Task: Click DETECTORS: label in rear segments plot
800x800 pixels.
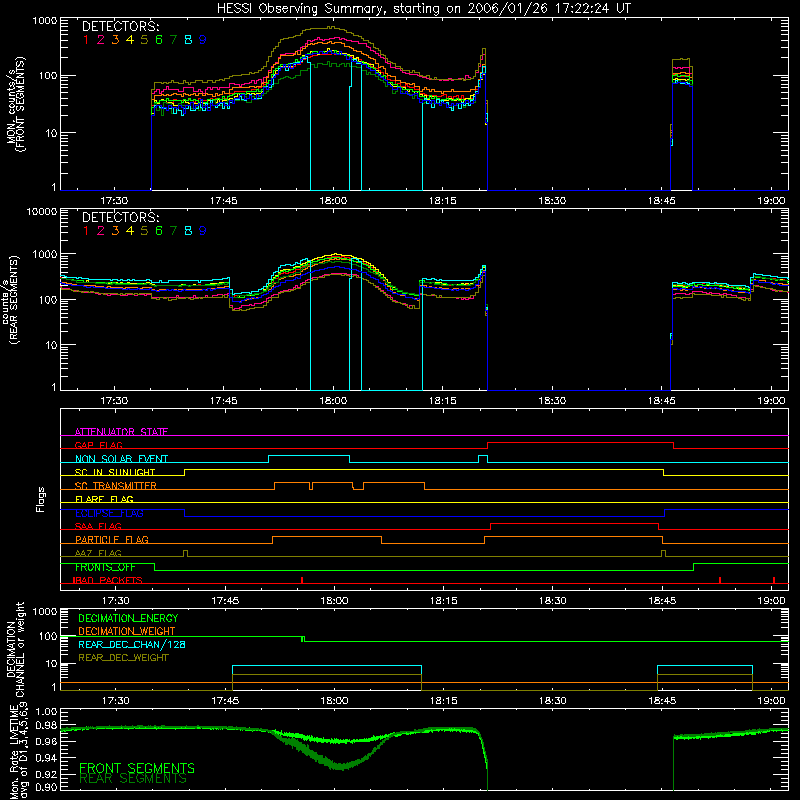Action: (x=121, y=218)
